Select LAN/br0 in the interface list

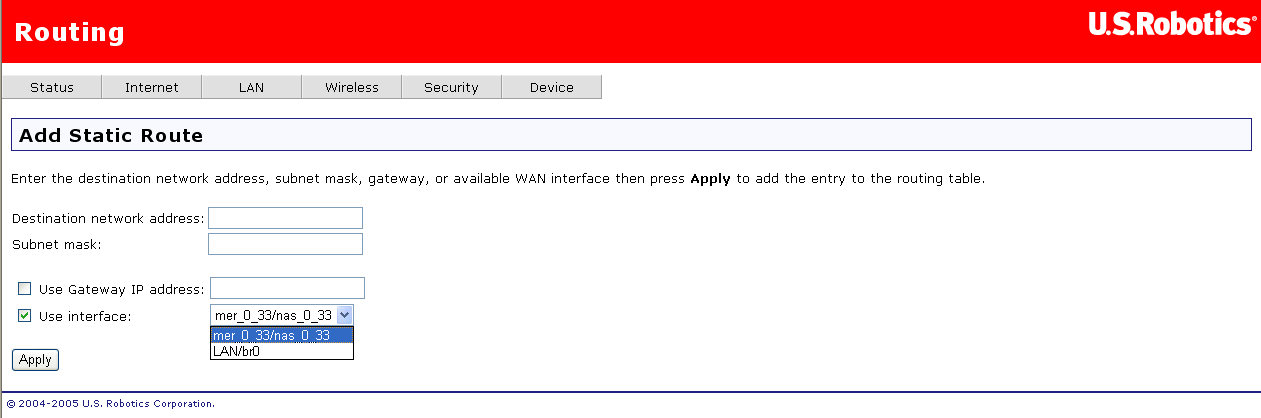pos(237,351)
